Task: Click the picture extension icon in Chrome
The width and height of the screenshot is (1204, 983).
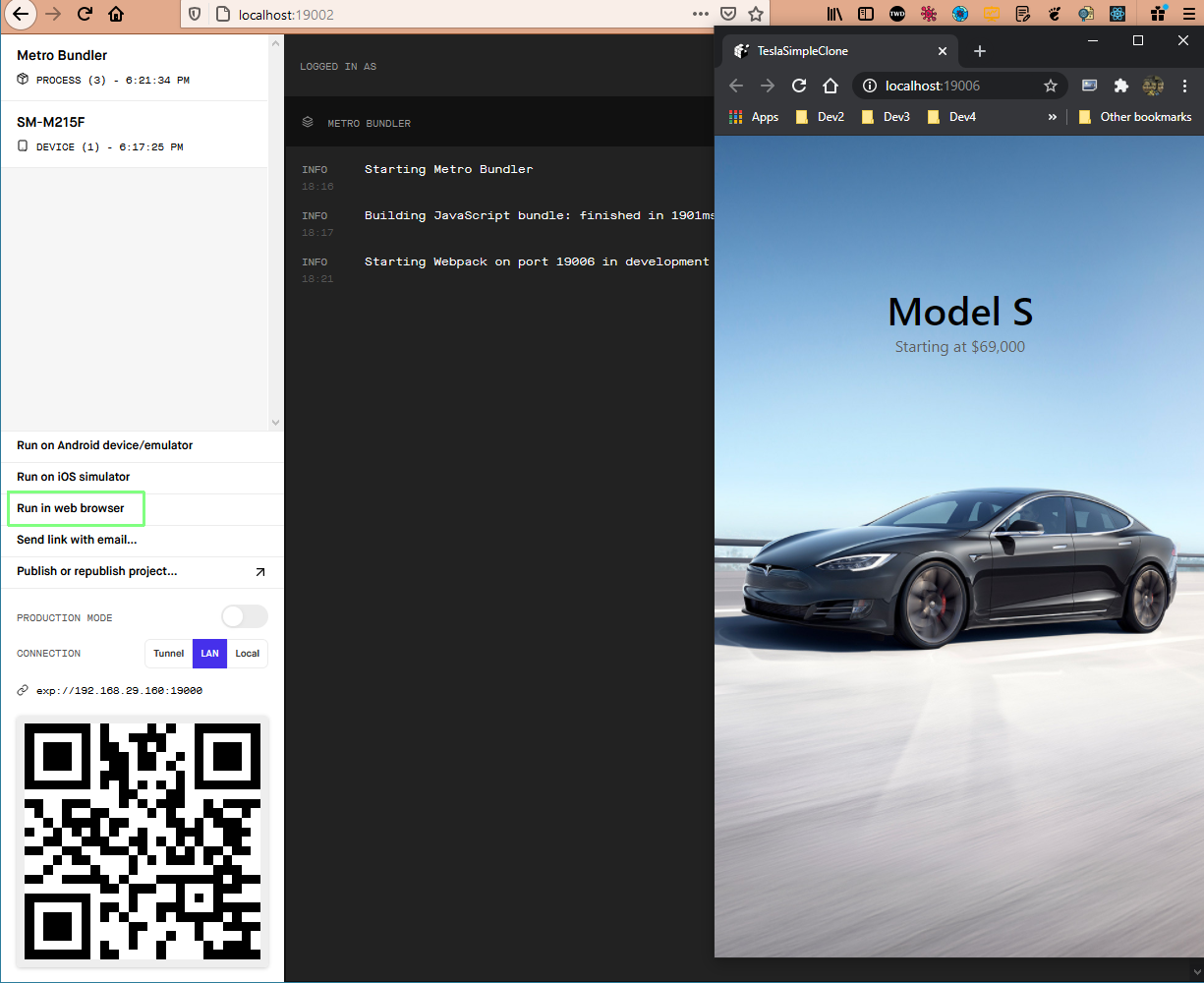Action: [x=1089, y=86]
